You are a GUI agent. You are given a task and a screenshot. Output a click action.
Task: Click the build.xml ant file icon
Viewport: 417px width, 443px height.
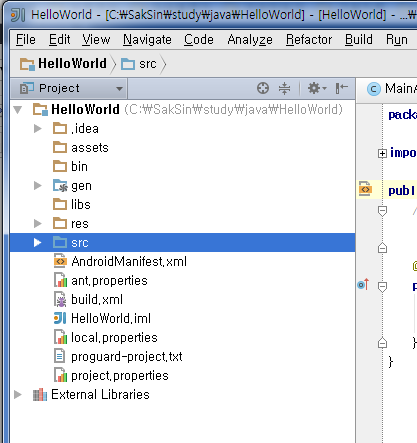click(x=60, y=299)
